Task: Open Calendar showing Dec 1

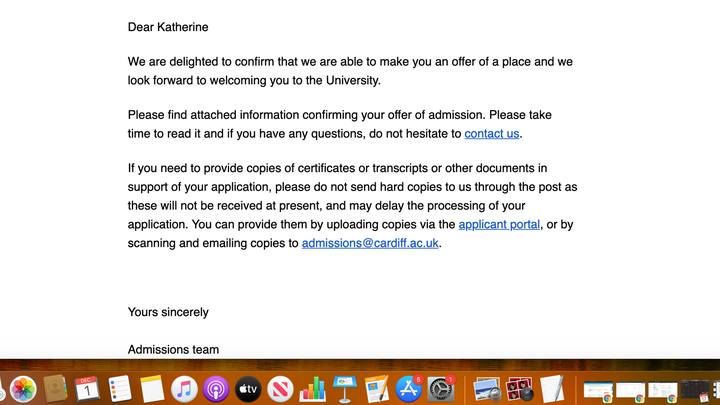Action: click(87, 389)
